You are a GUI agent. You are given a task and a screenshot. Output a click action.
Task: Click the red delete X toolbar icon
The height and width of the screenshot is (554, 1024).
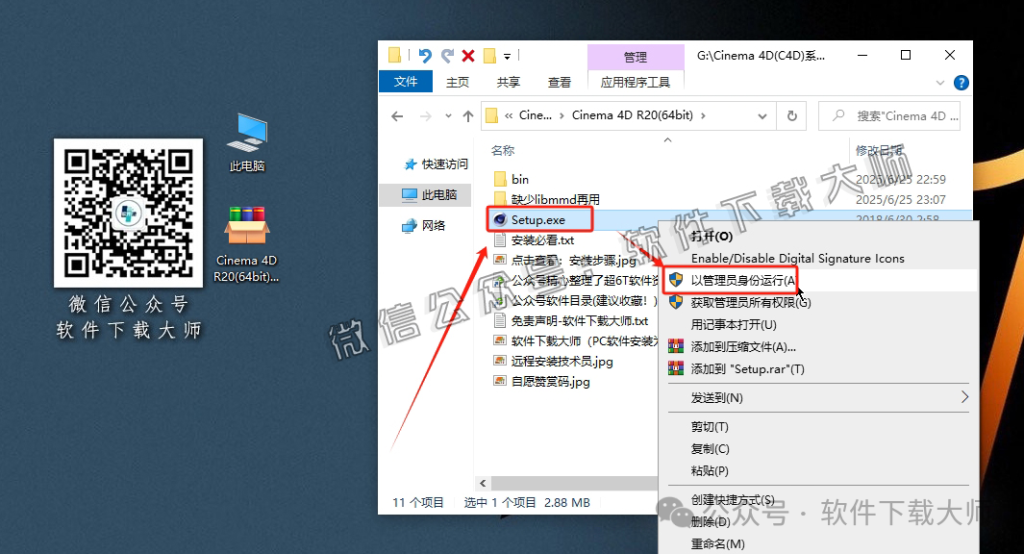(x=468, y=56)
